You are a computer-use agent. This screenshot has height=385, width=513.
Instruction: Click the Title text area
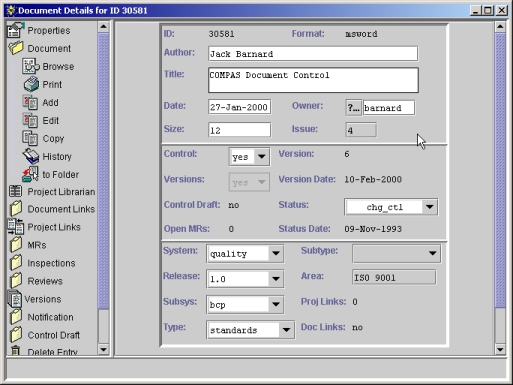tap(313, 80)
